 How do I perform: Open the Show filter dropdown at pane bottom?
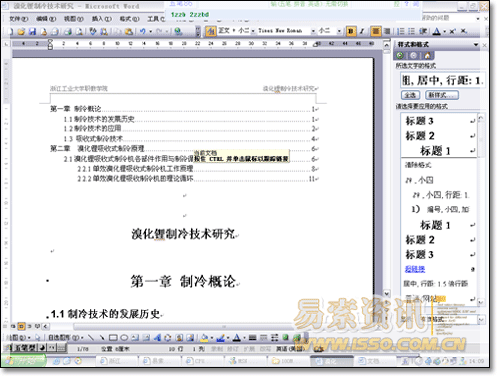point(480,319)
